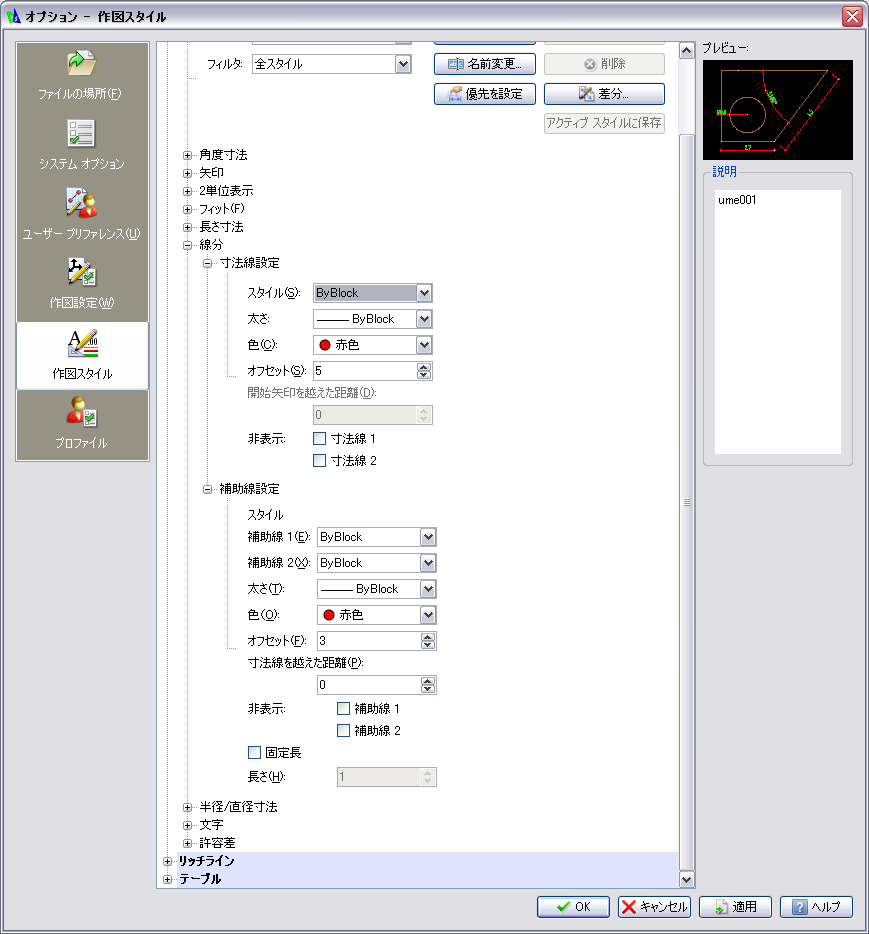This screenshot has width=869, height=934.
Task: Open the プロファイル sidebar icon
Action: click(81, 412)
